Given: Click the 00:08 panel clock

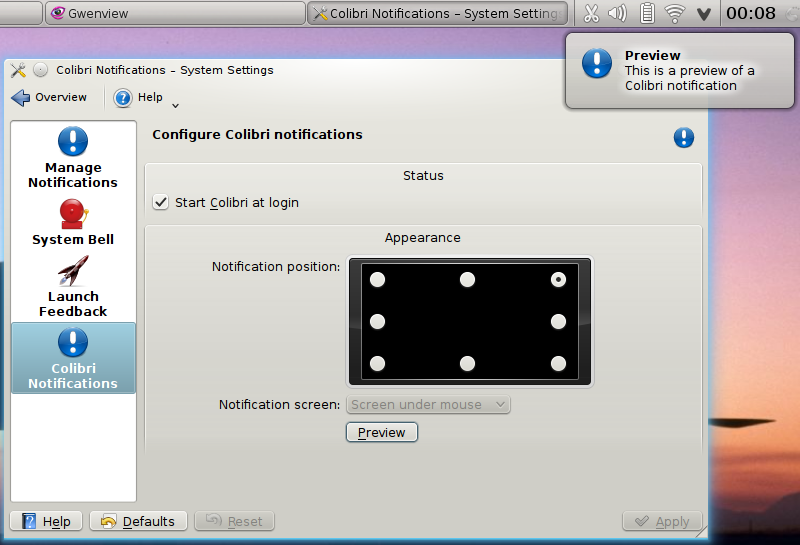Looking at the screenshot, I should coord(751,13).
